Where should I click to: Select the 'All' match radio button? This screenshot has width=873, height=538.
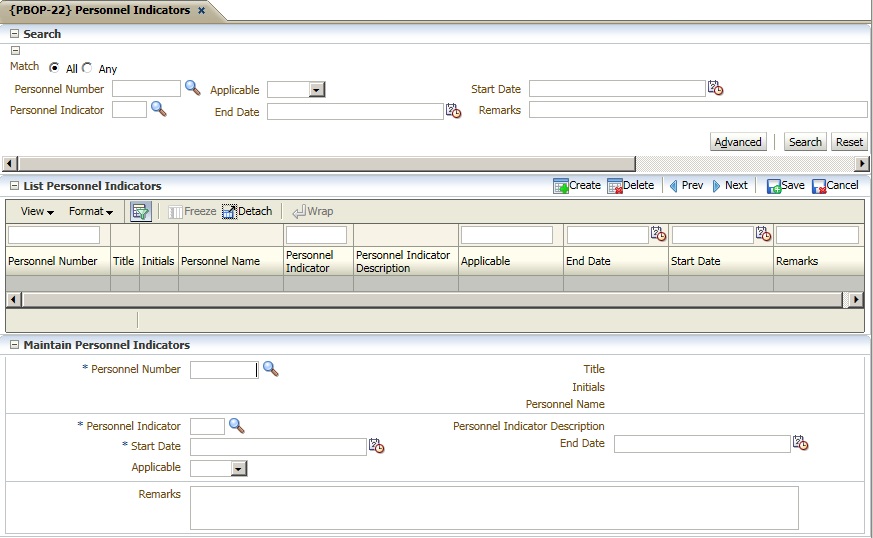coord(54,68)
